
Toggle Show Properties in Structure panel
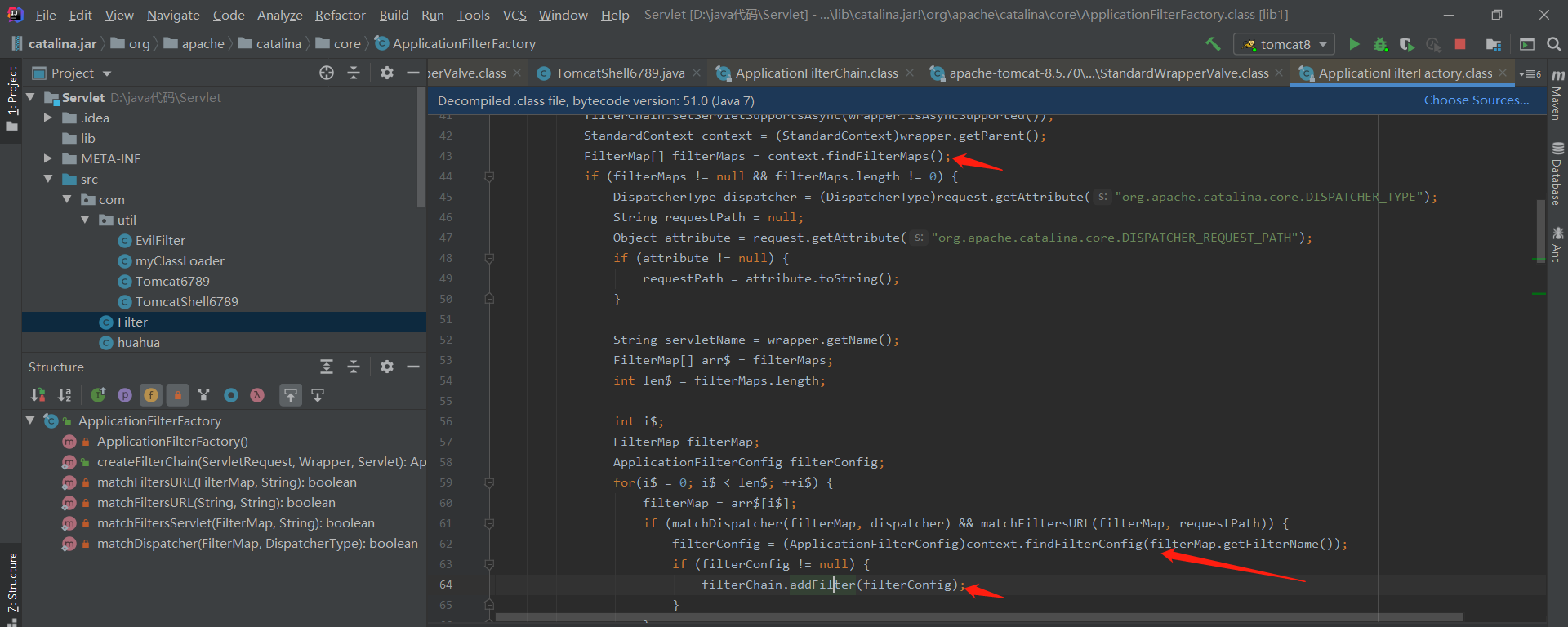(125, 395)
